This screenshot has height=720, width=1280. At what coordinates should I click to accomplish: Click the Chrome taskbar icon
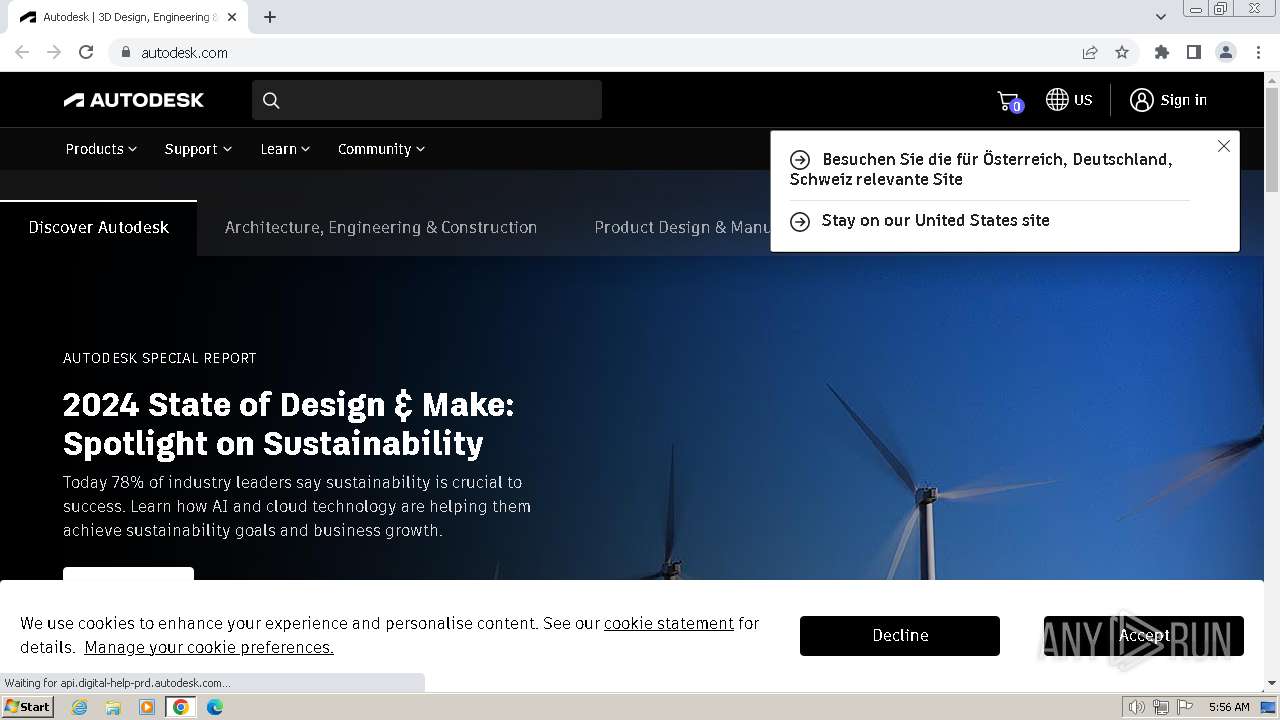[181, 707]
